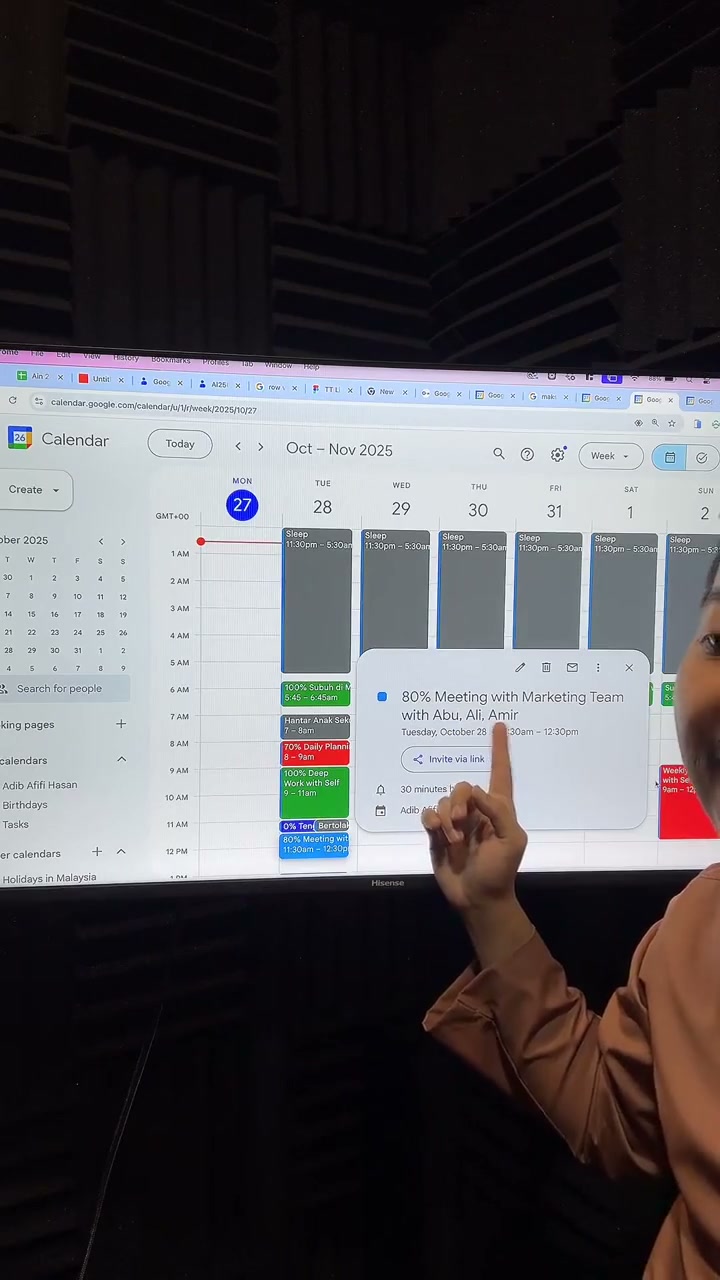Open '100% Subuh' event on Tuesday

(315, 693)
